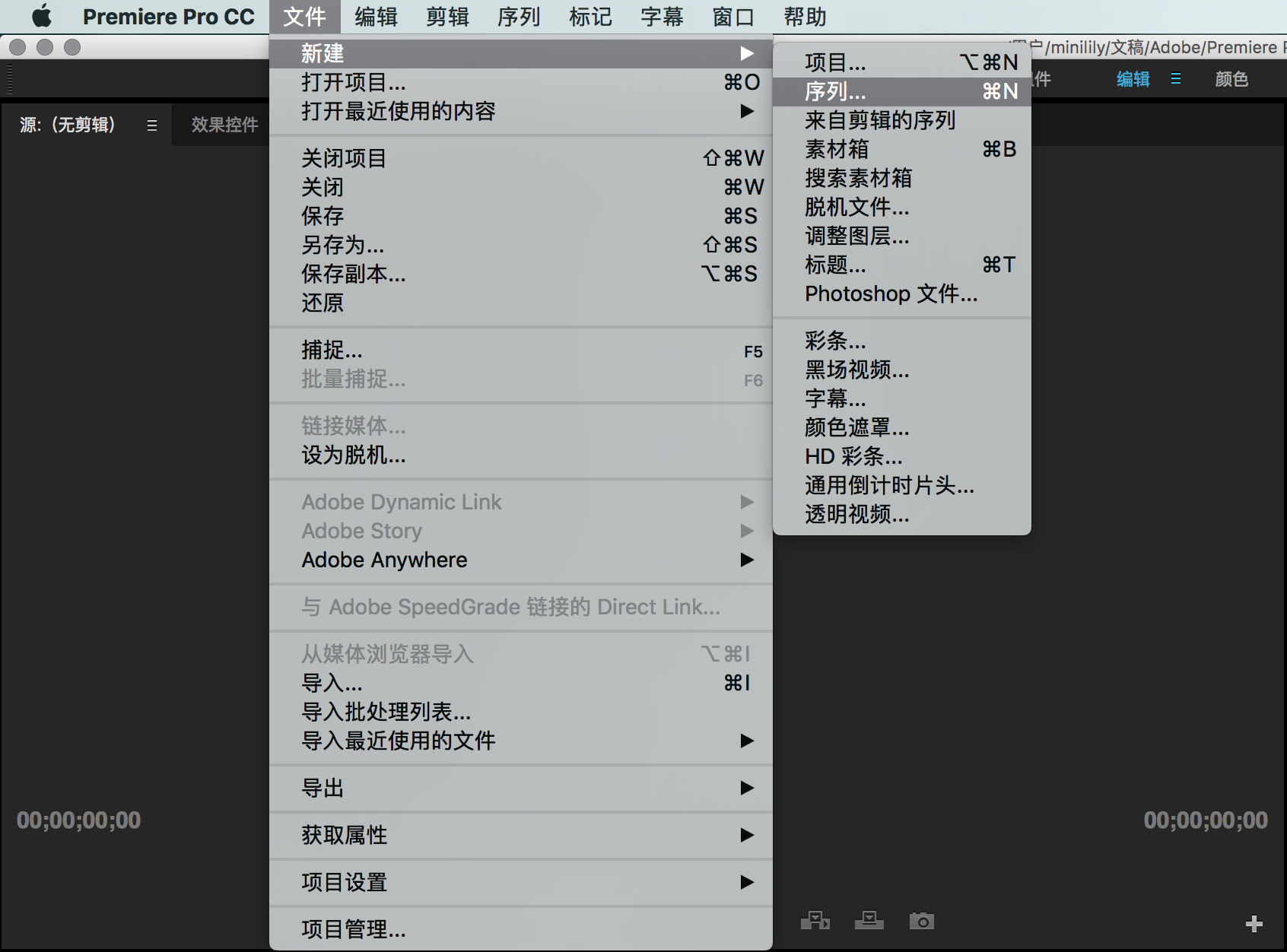Select the 源:(无剪辑) panel tab
The height and width of the screenshot is (952, 1287).
pyautogui.click(x=68, y=125)
